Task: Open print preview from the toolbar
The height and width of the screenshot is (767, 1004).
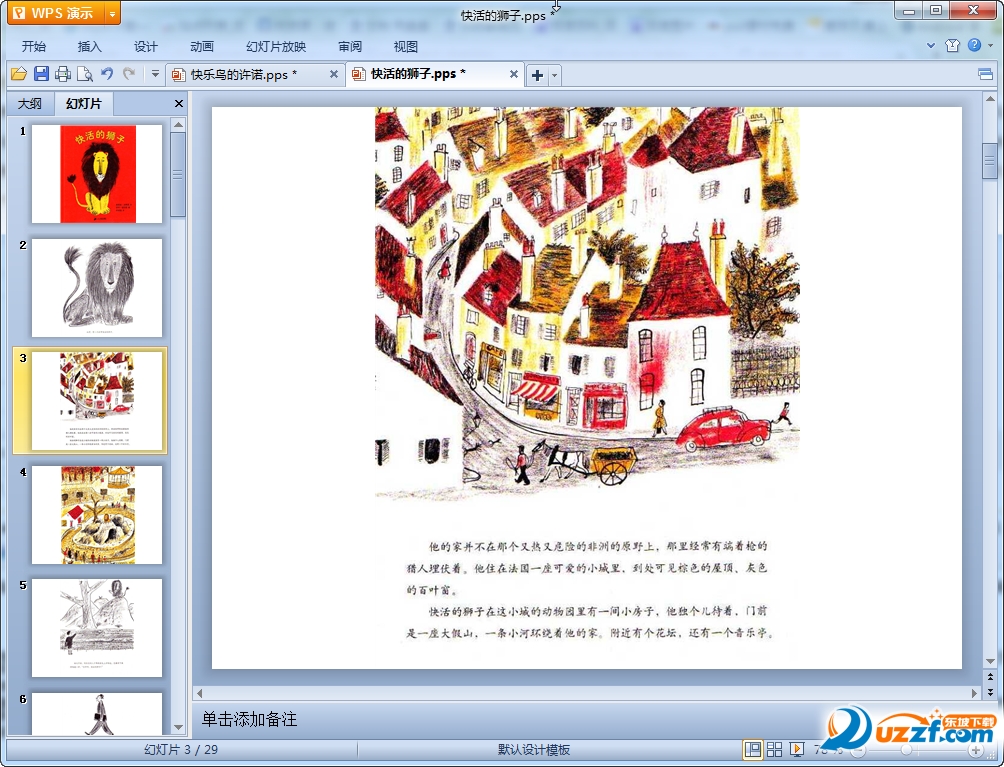Action: coord(85,74)
